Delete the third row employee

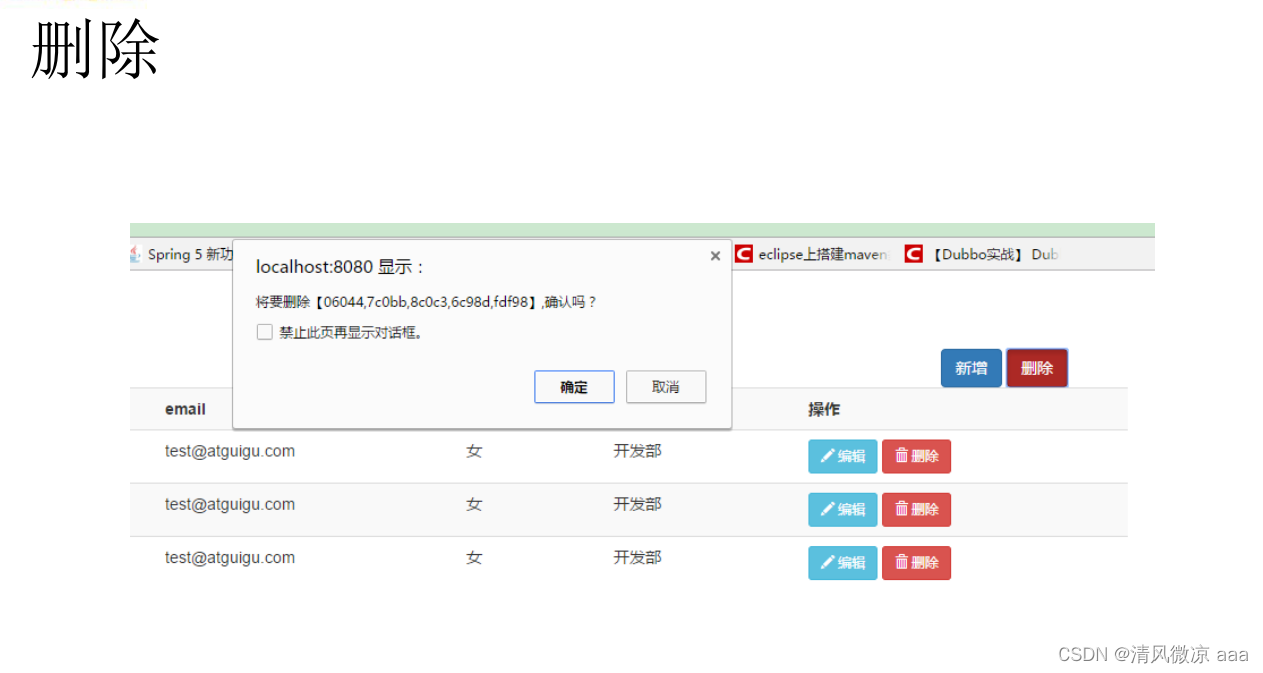tap(916, 563)
